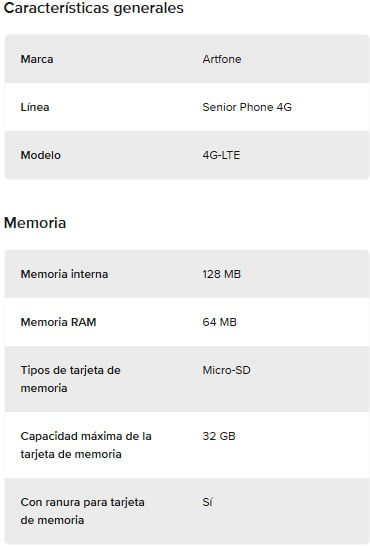
Task: Select the Memoria RAM label
Action: (58, 322)
